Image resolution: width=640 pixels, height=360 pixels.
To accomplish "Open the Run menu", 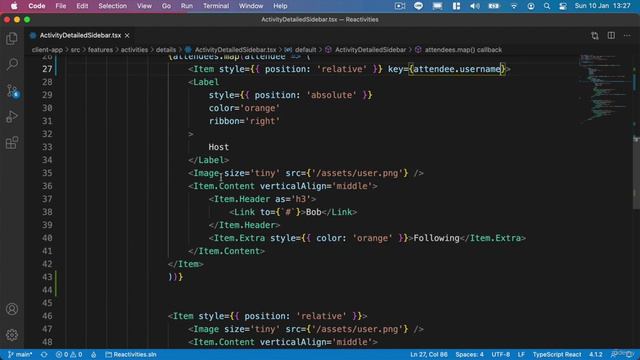I will 187,6.
